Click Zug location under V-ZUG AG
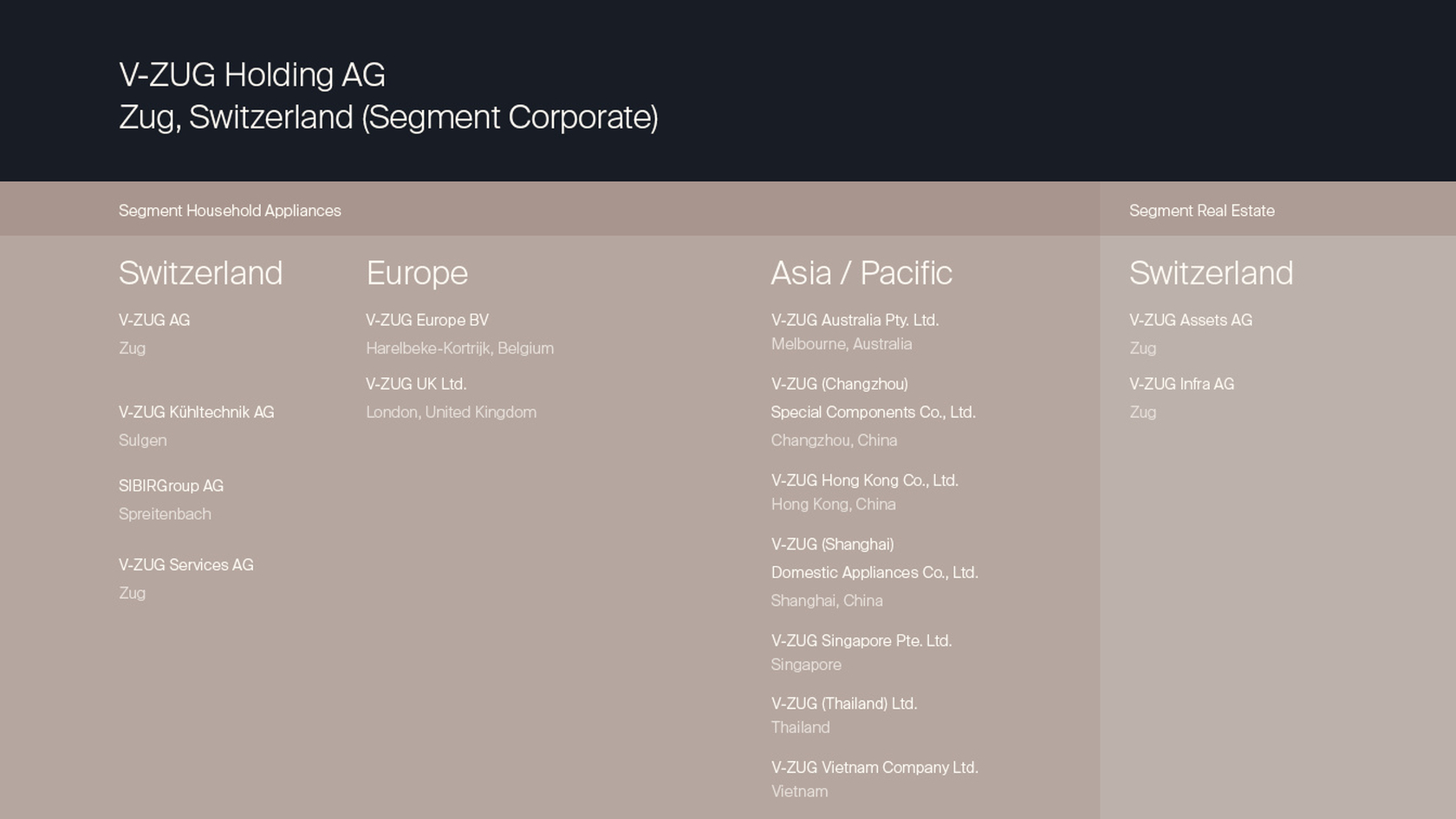The image size is (1456, 819). point(132,348)
